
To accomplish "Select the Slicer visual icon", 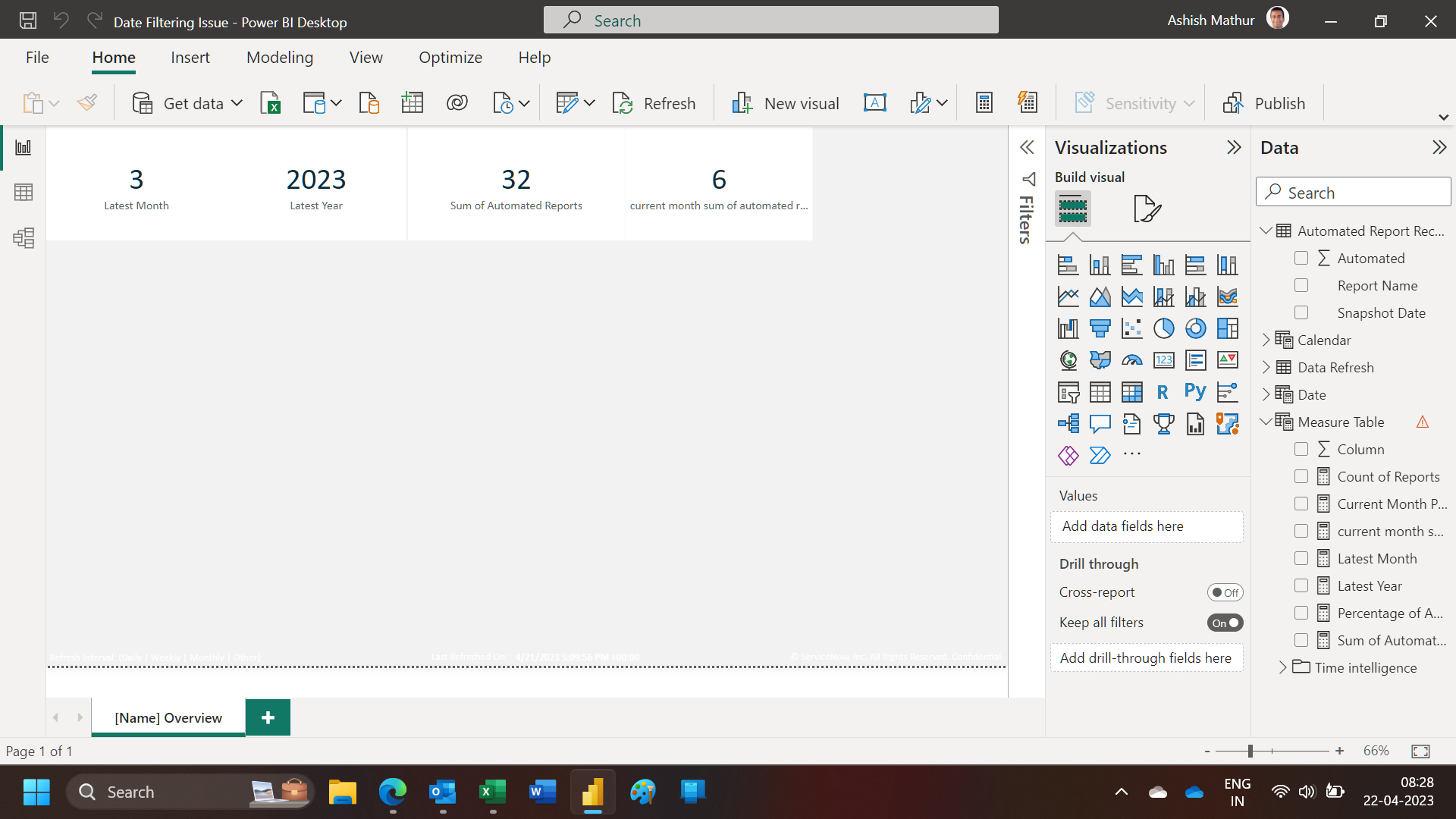I will (1068, 392).
